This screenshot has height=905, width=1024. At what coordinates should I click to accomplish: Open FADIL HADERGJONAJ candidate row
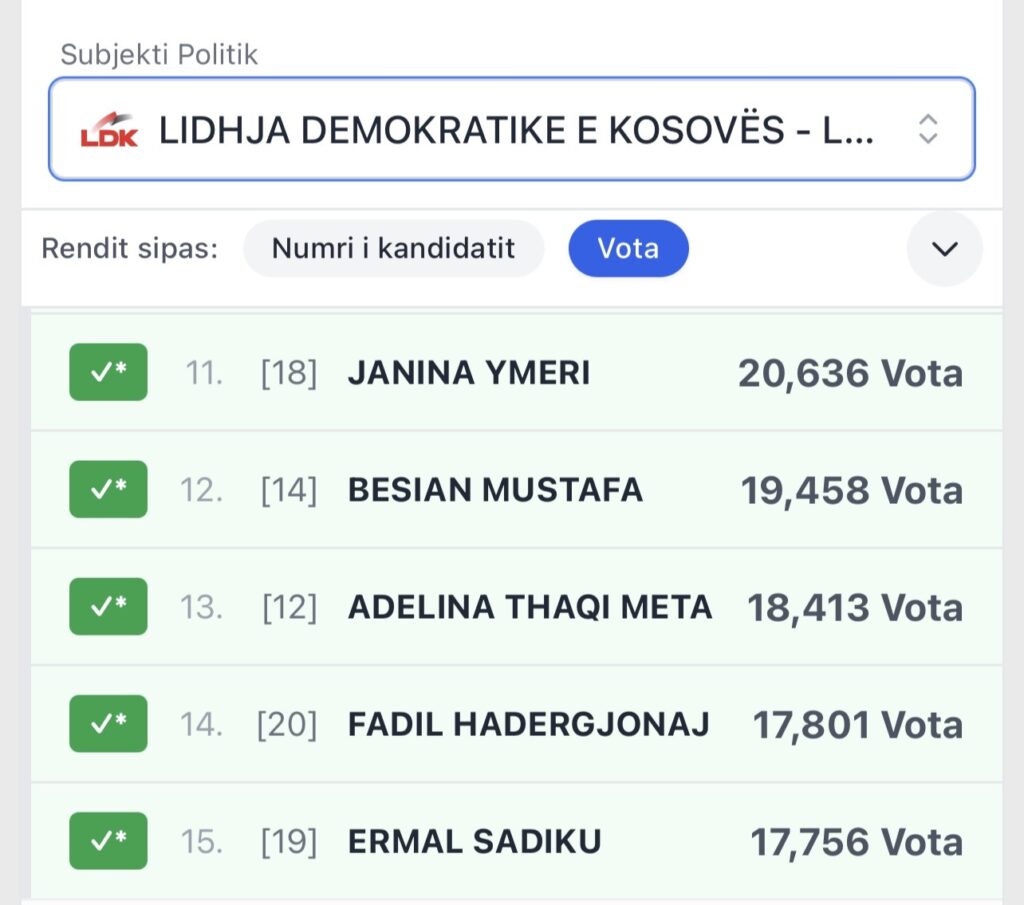(528, 724)
